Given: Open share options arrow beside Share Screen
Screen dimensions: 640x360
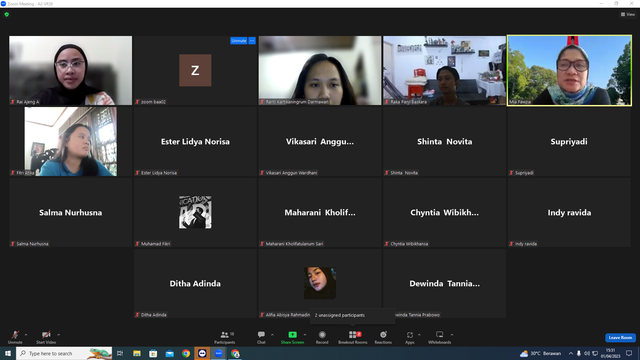Looking at the screenshot, I should pos(304,335).
